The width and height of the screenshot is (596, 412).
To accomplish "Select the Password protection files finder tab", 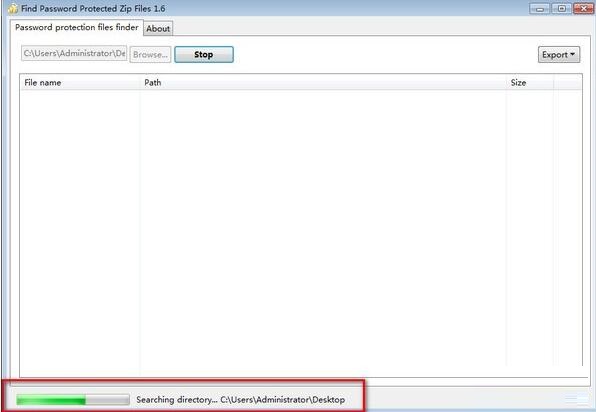I will point(77,27).
